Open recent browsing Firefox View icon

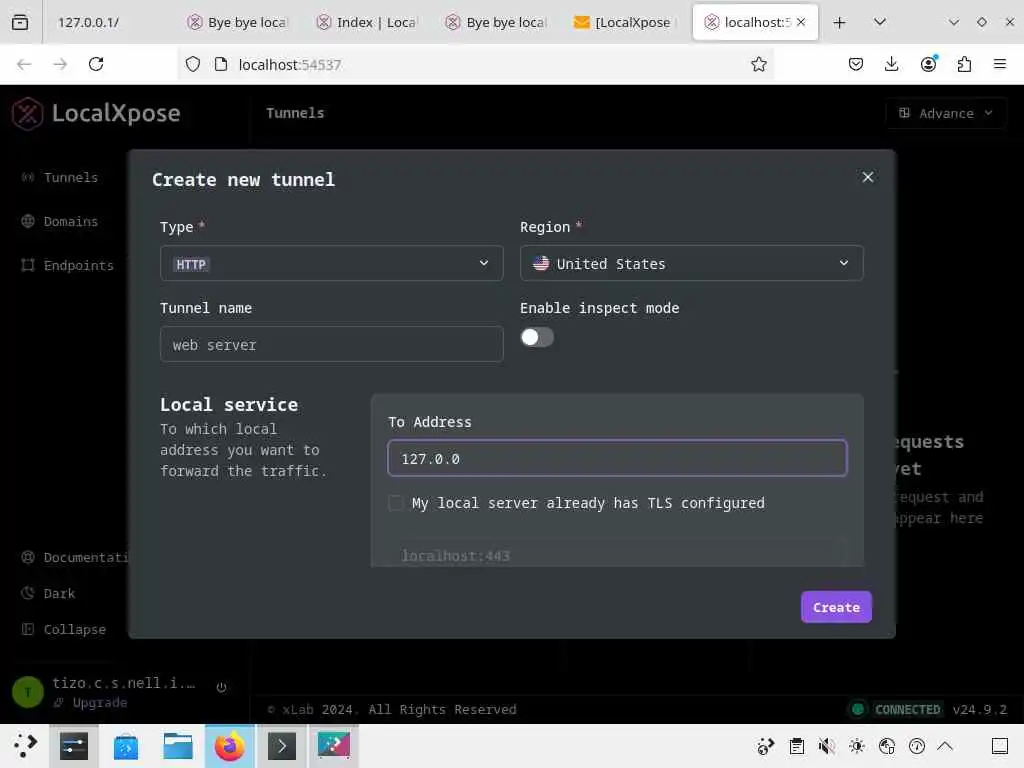pos(20,22)
